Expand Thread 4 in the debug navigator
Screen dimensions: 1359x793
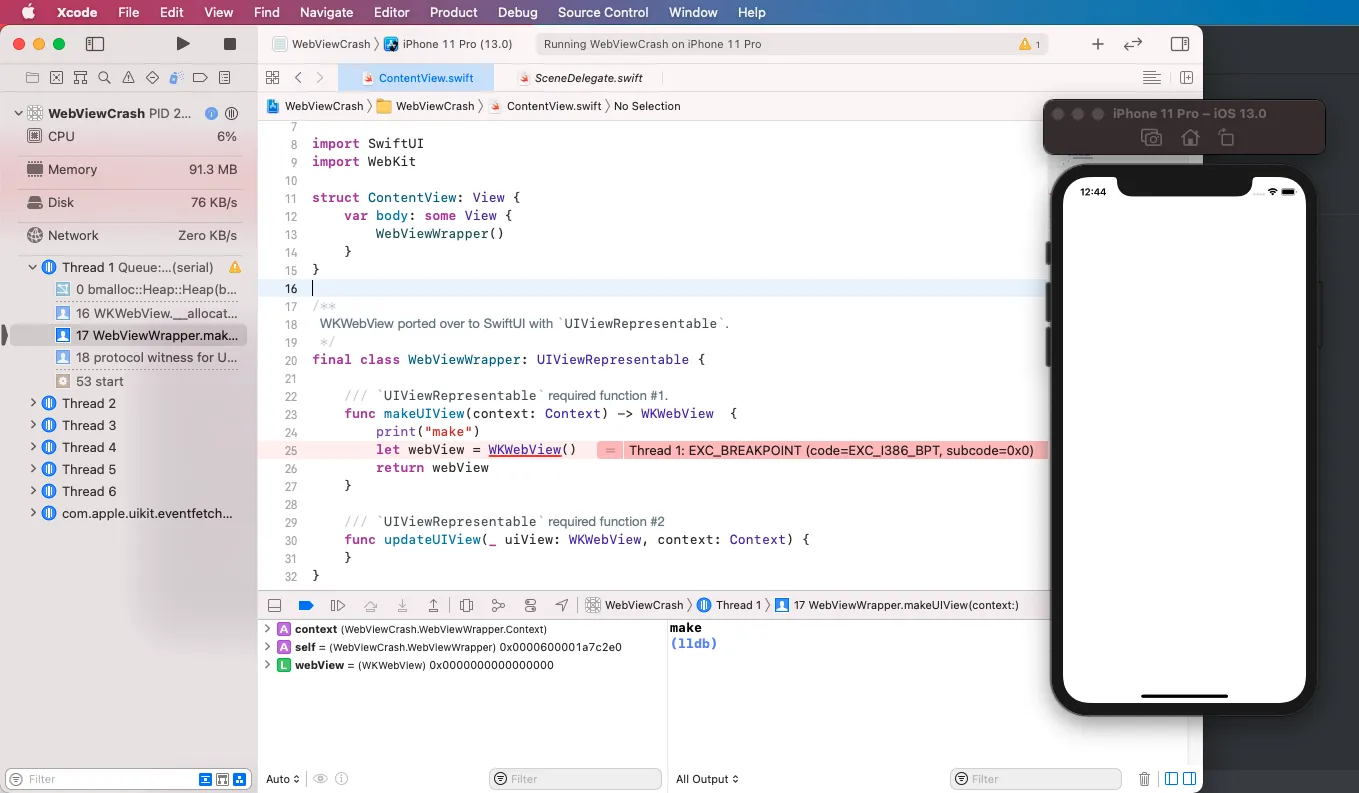pyautogui.click(x=33, y=447)
